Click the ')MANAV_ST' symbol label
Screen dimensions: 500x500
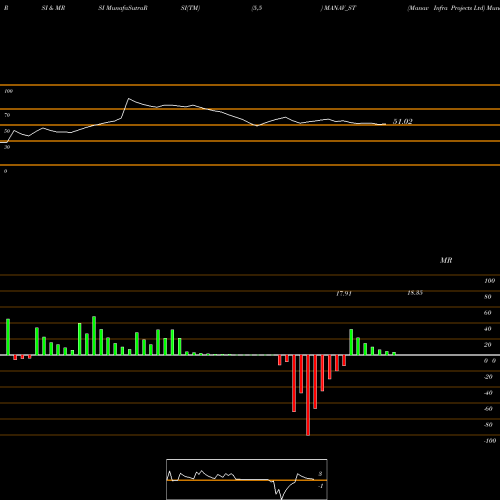(x=338, y=8)
